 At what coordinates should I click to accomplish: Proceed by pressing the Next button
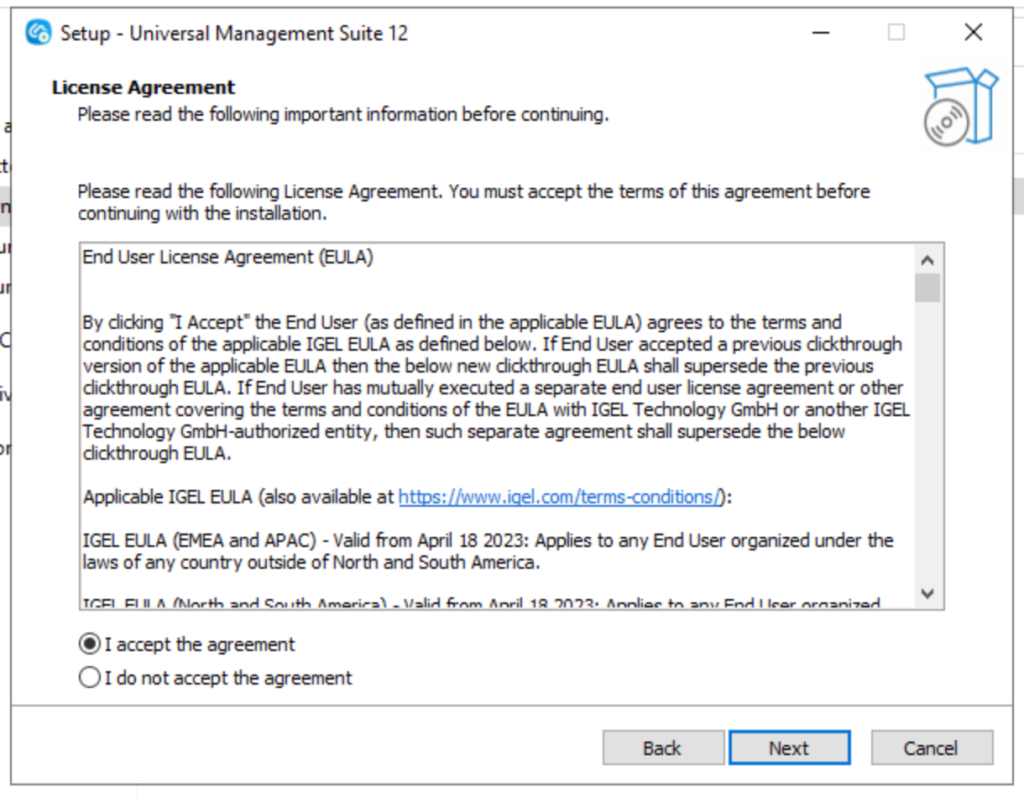pyautogui.click(x=789, y=748)
